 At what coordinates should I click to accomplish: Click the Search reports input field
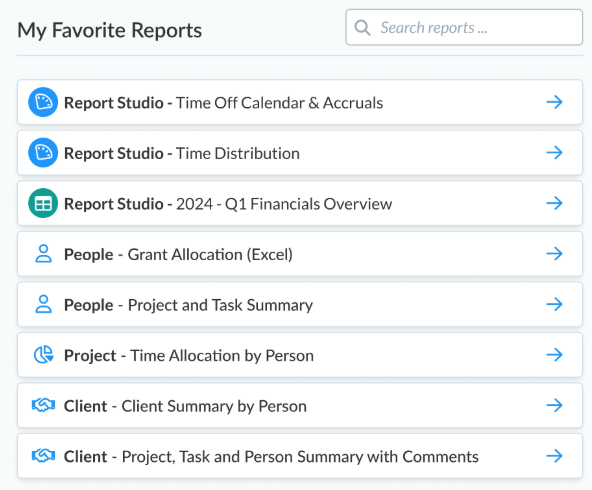point(464,28)
